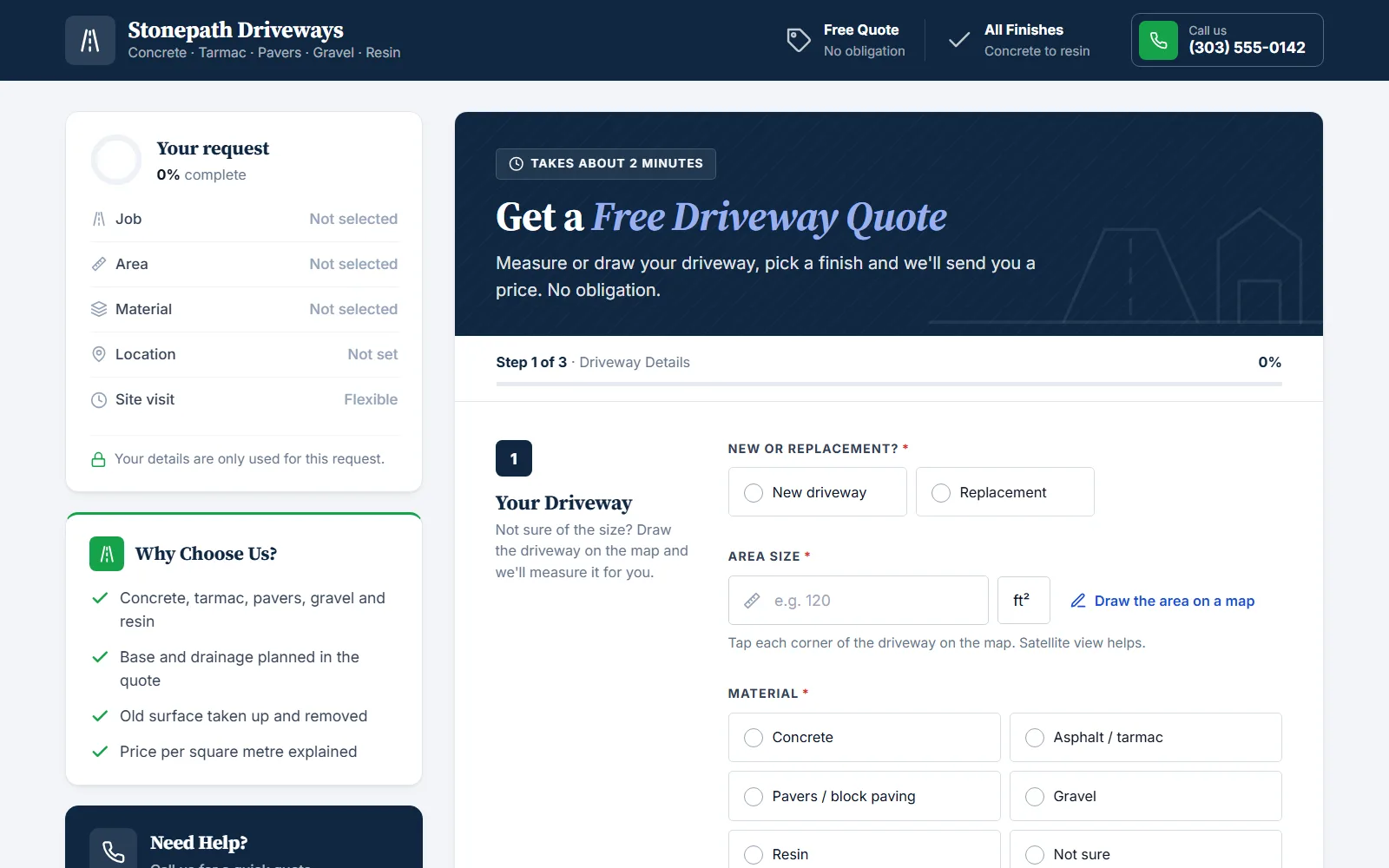Click 'Step 1 of 3' label
Image resolution: width=1389 pixels, height=868 pixels.
531,362
